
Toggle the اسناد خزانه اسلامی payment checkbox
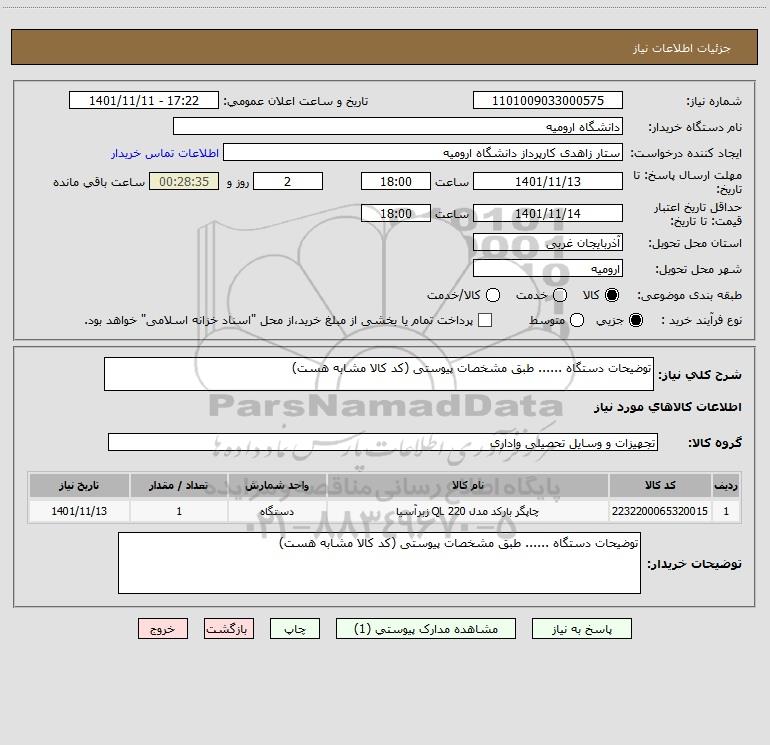pos(485,320)
